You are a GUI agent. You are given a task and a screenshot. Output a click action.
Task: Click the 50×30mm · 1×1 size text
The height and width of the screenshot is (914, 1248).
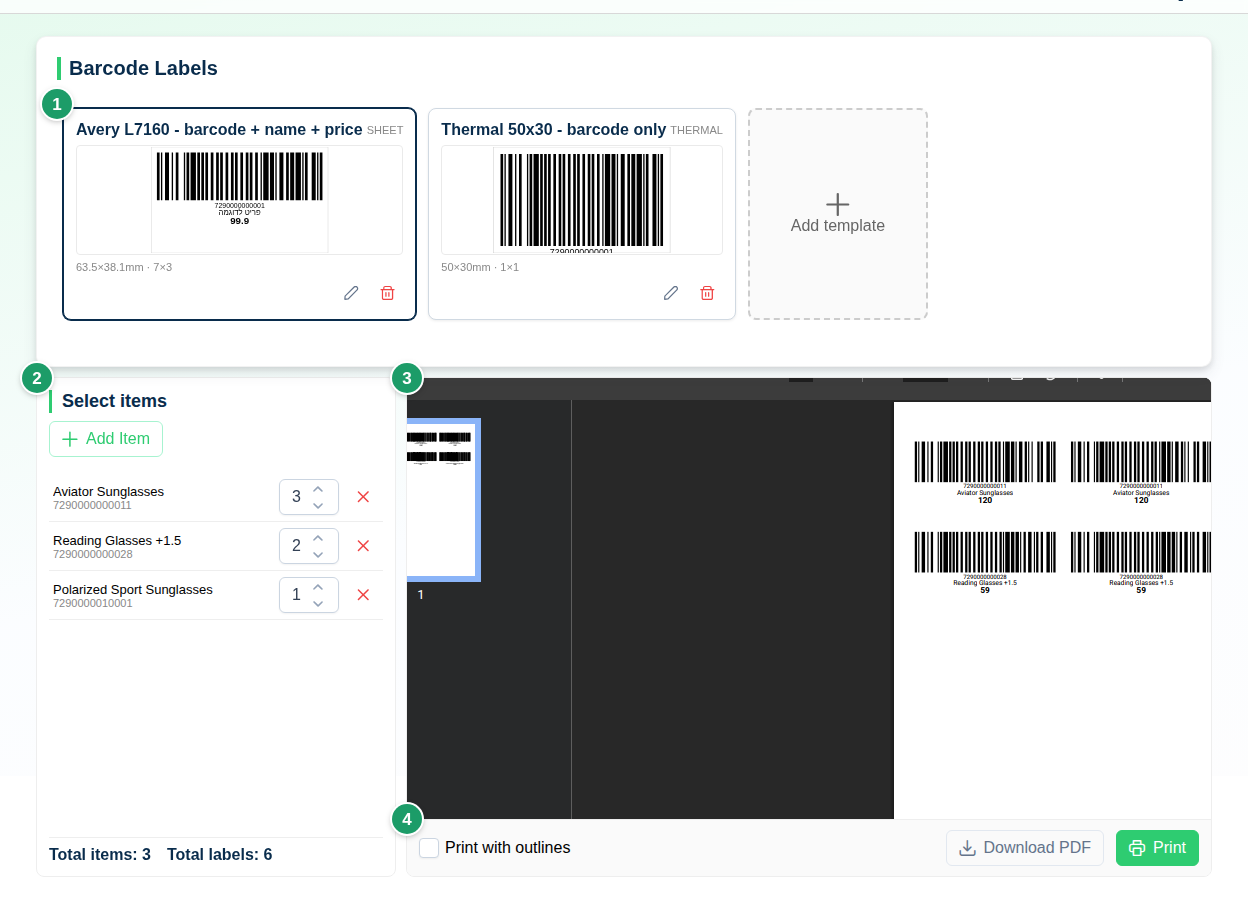(480, 267)
